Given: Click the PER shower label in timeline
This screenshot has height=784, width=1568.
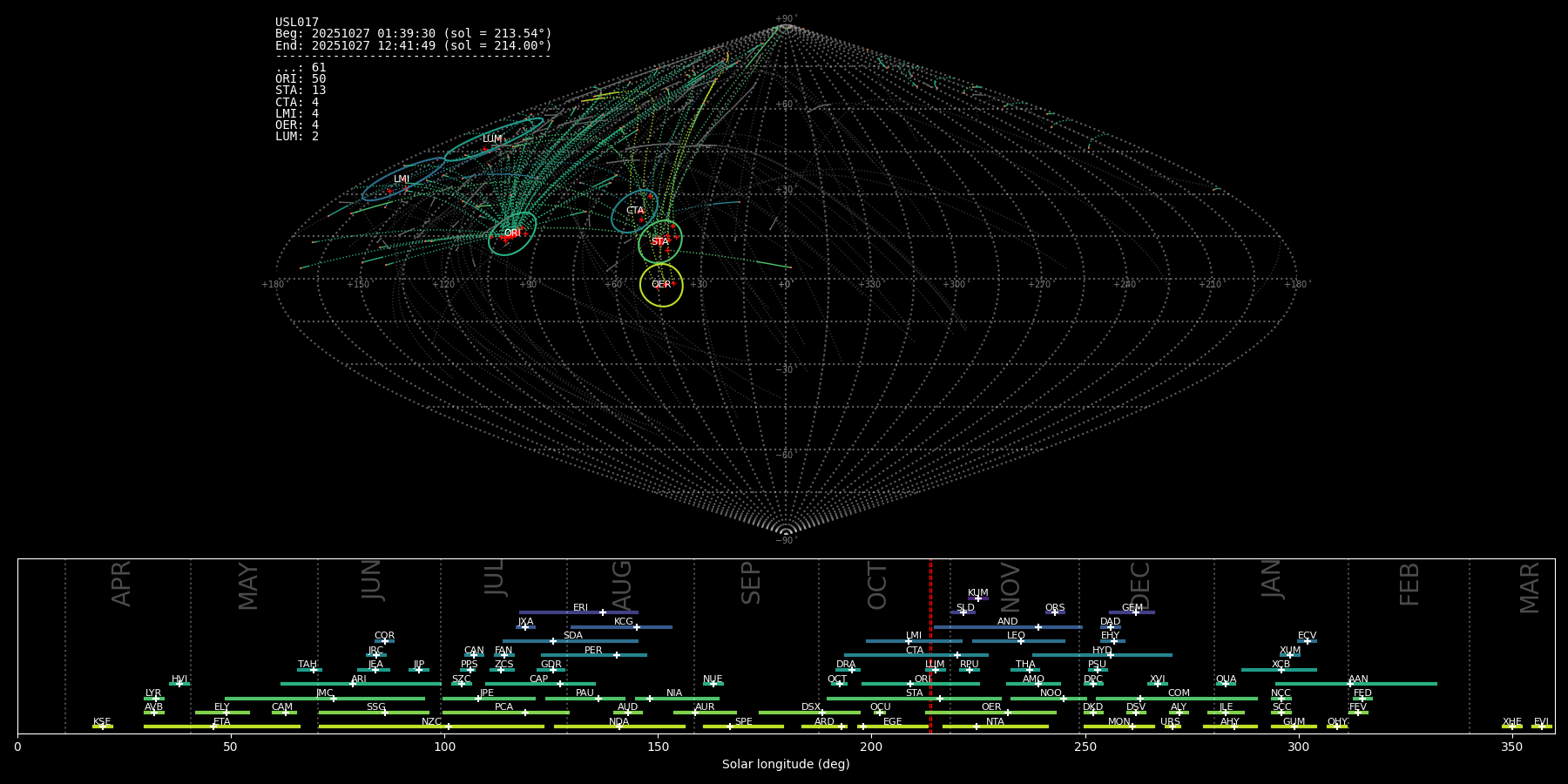Looking at the screenshot, I should coord(593,651).
